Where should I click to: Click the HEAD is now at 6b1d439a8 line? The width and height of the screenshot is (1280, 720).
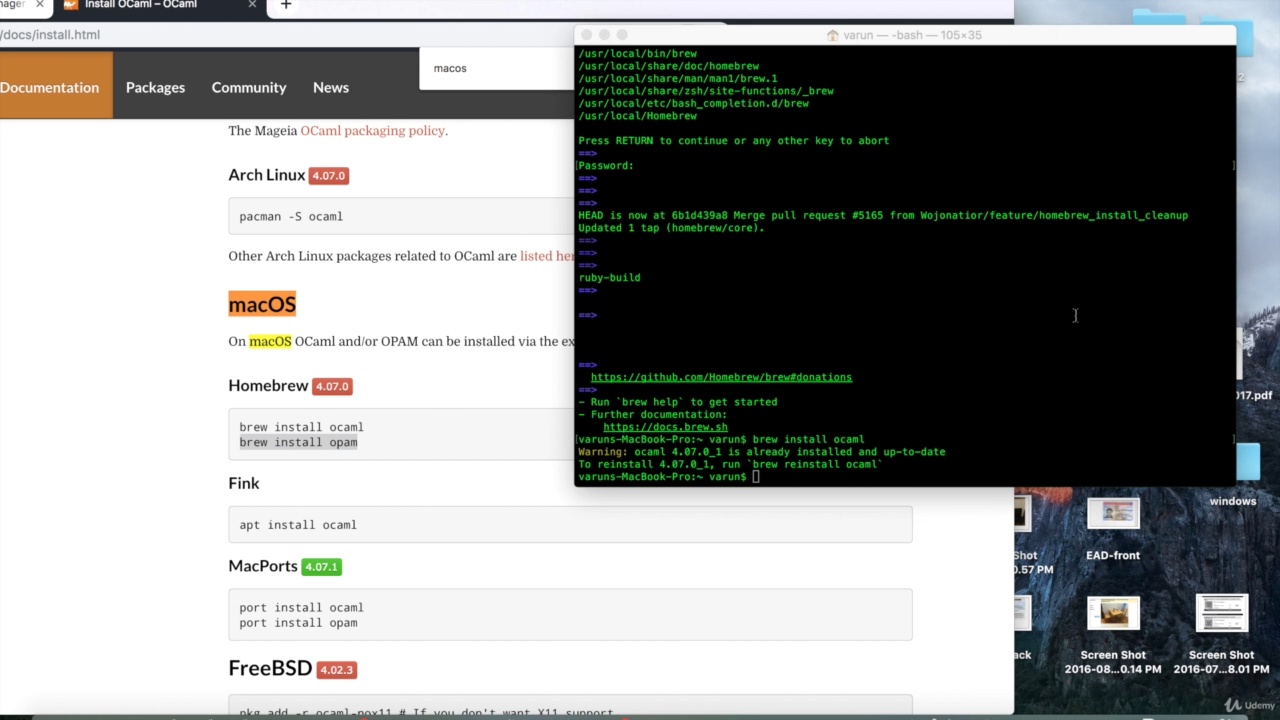pyautogui.click(x=883, y=215)
